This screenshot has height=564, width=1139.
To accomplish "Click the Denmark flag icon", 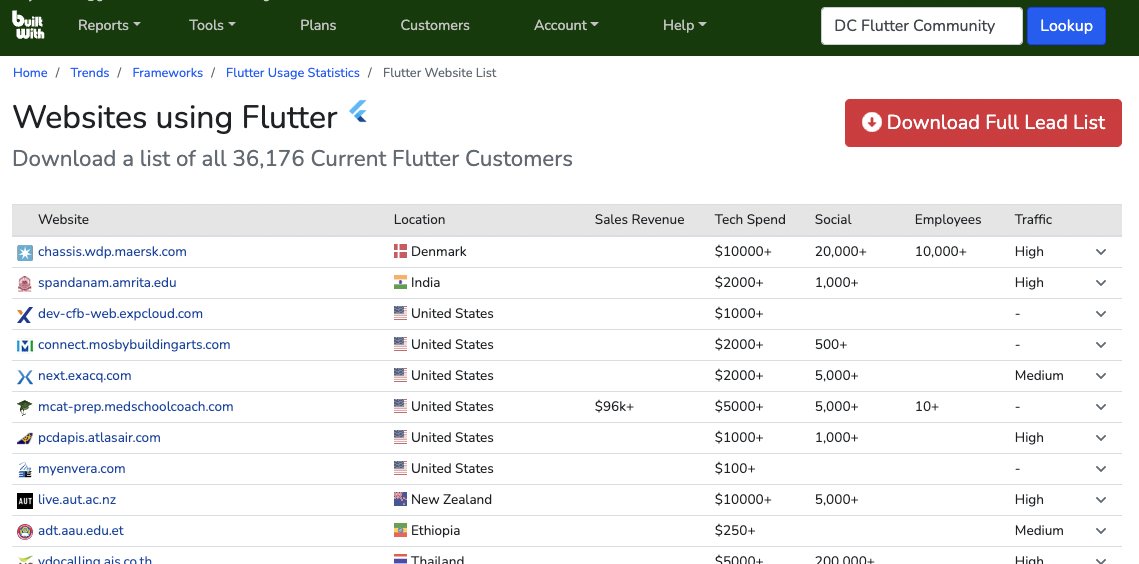I will 400,251.
